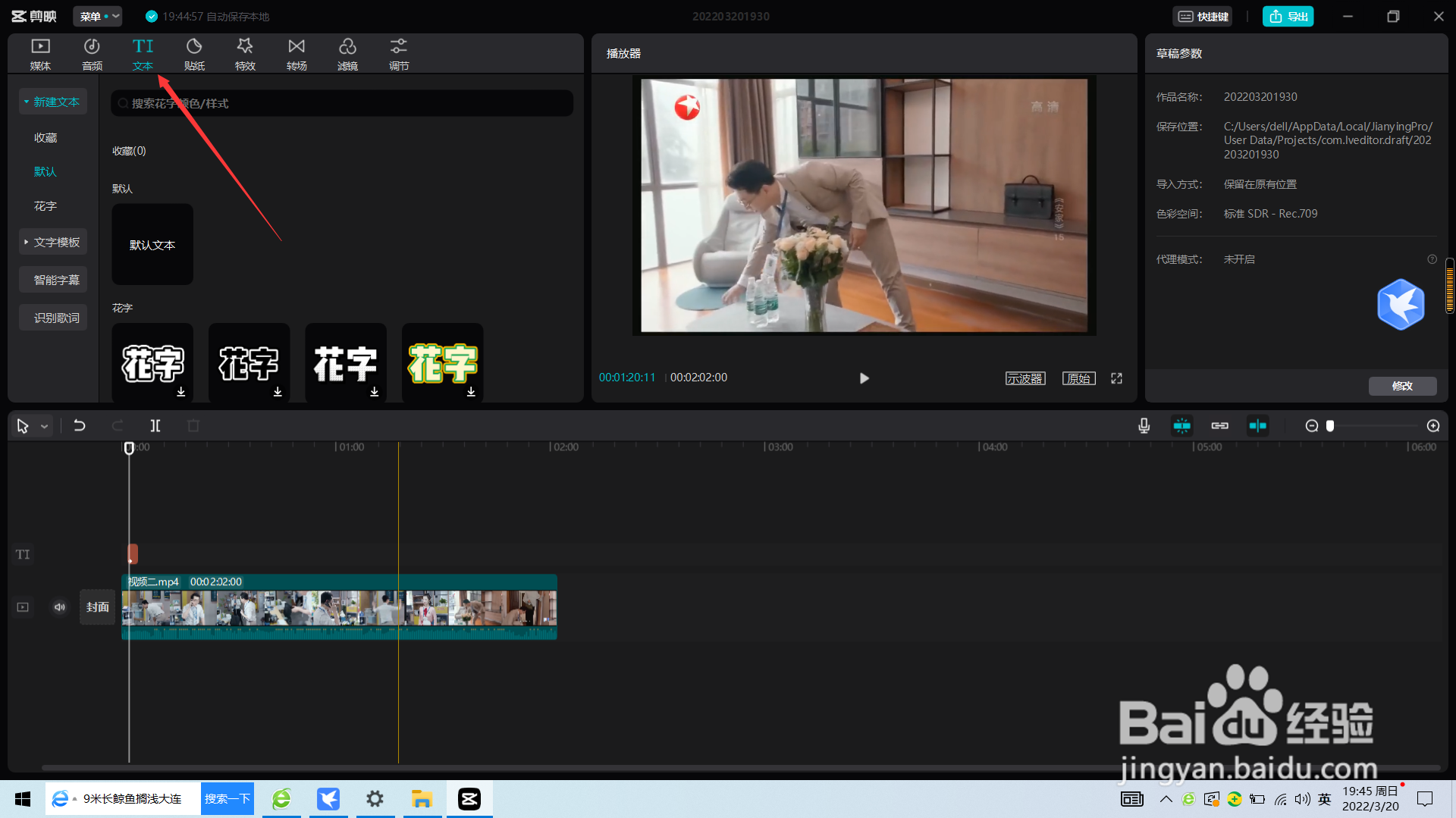Image resolution: width=1456 pixels, height=818 pixels.
Task: Click the 快捷键 shortcuts button
Action: (1203, 16)
